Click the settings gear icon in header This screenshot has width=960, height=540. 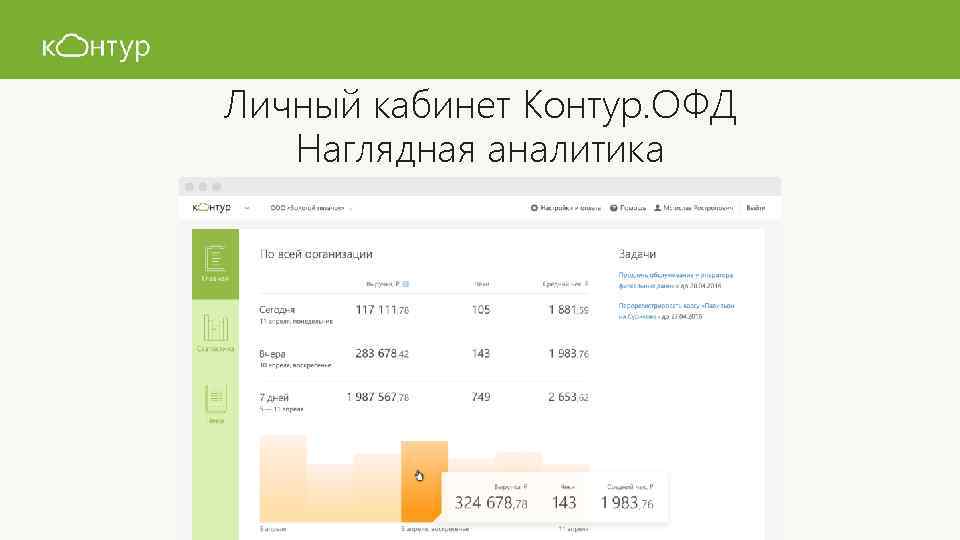(x=534, y=208)
